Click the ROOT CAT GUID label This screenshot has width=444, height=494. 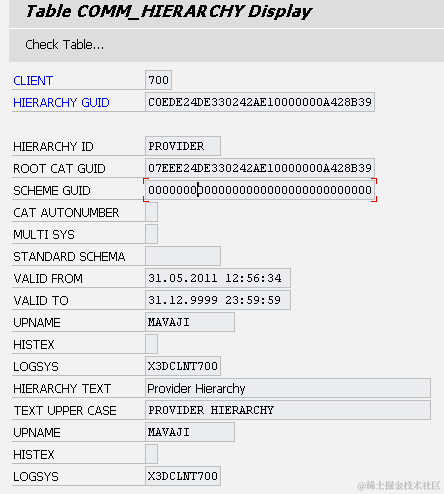(59, 169)
